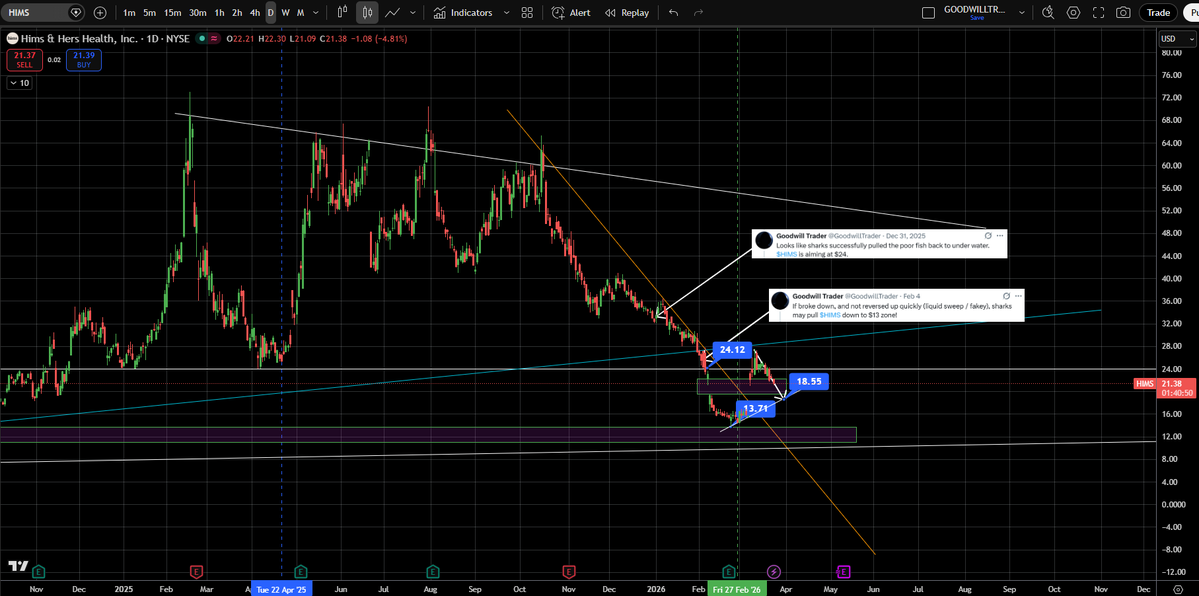Open the Indicators dialog
The width and height of the screenshot is (1199, 596).
463,13
